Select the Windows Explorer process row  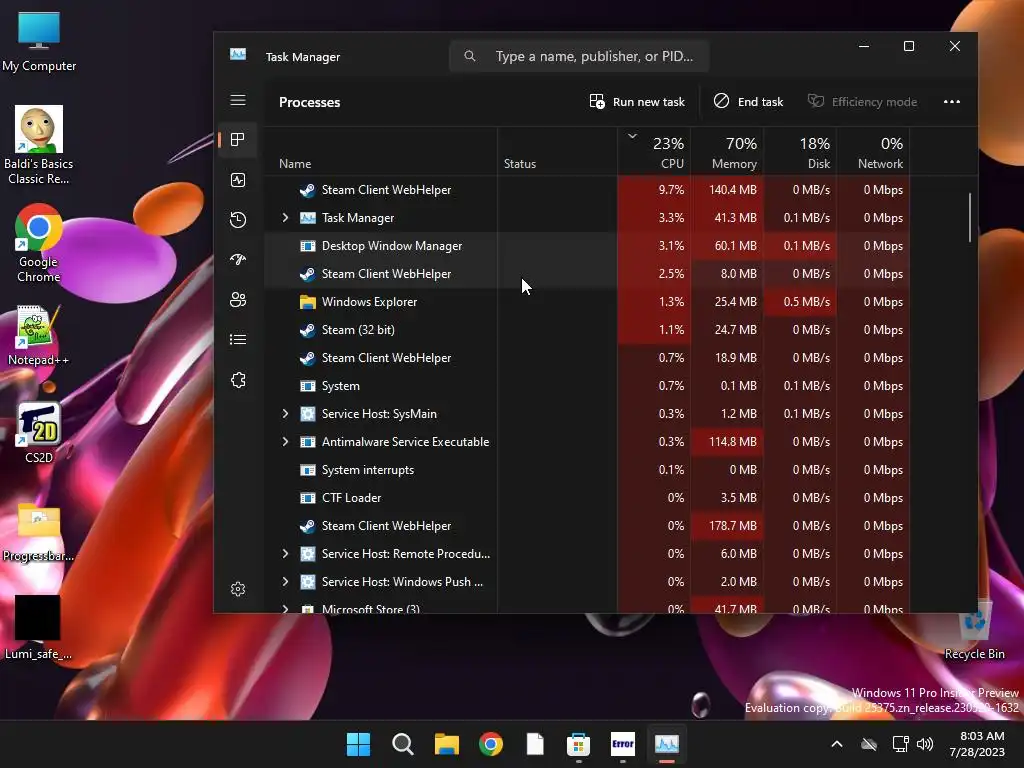(x=587, y=302)
